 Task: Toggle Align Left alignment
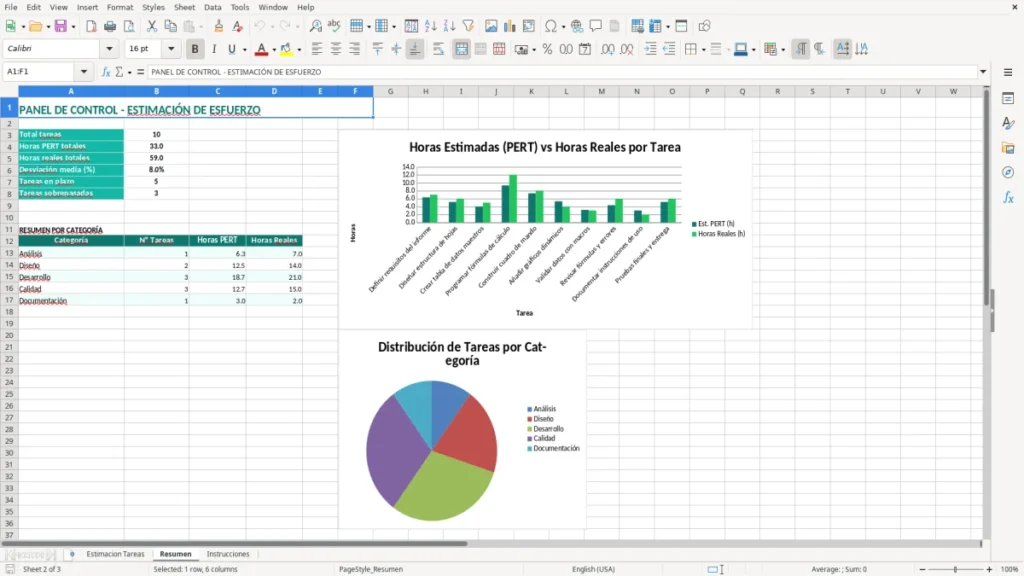(x=317, y=49)
